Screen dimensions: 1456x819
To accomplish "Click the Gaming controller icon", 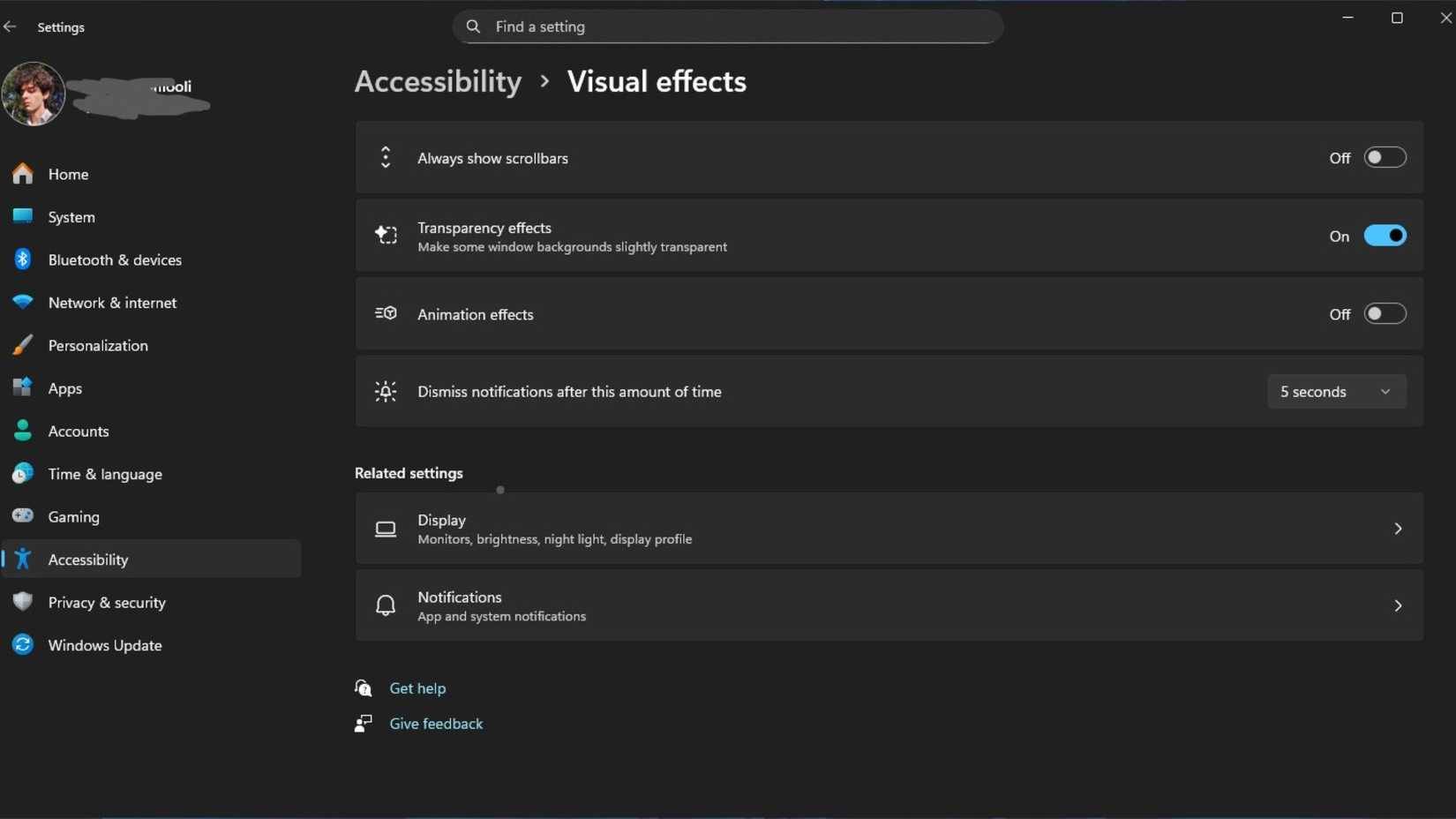I will [x=22, y=516].
